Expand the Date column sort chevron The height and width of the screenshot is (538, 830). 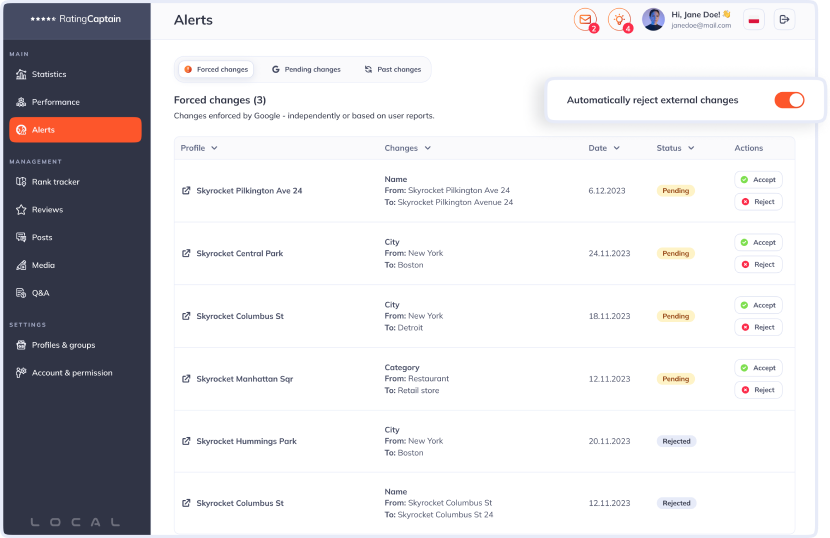point(616,148)
